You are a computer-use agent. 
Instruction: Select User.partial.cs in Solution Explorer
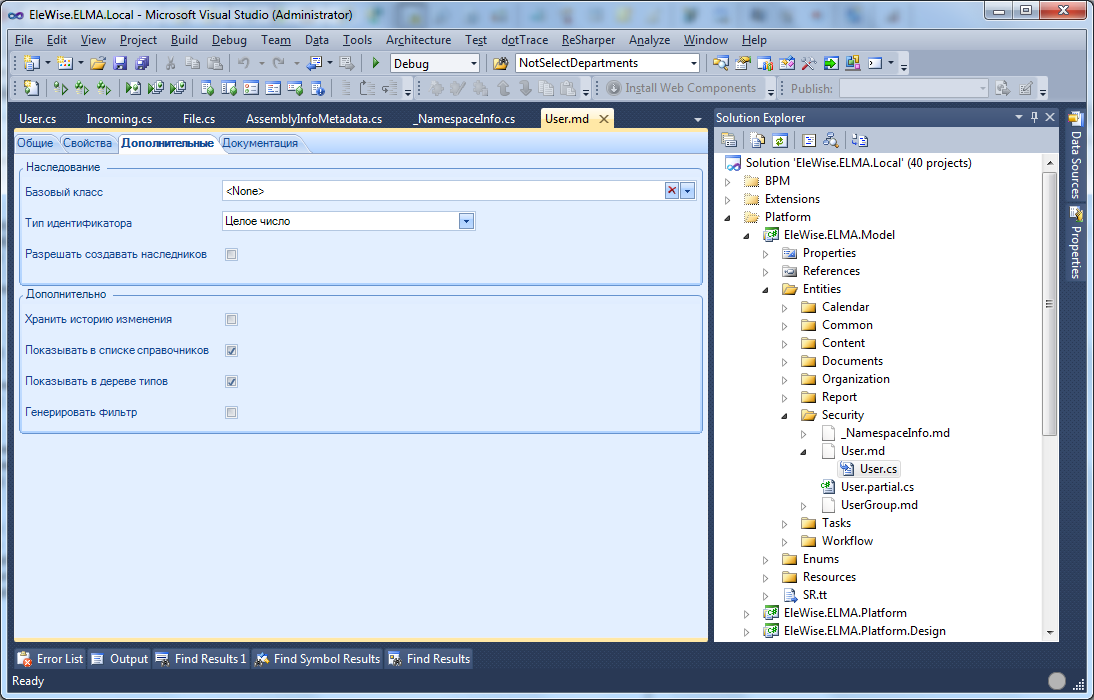coord(877,487)
